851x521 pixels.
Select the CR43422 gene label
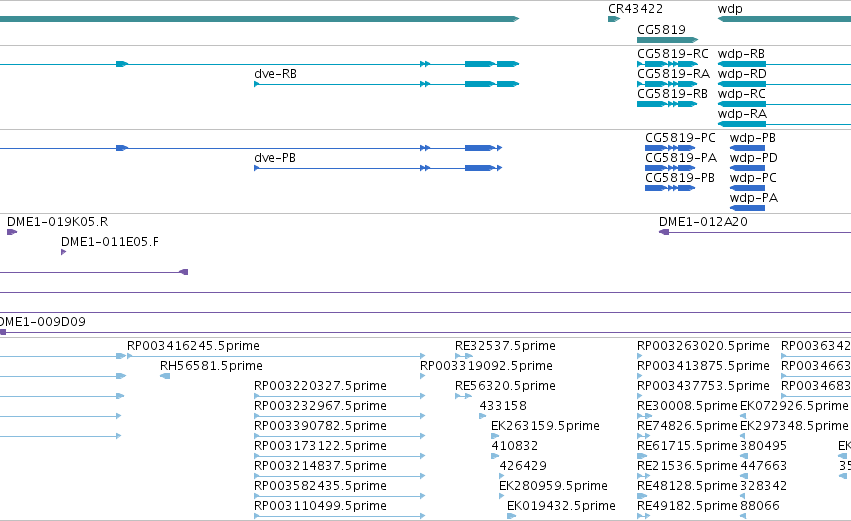tap(635, 9)
